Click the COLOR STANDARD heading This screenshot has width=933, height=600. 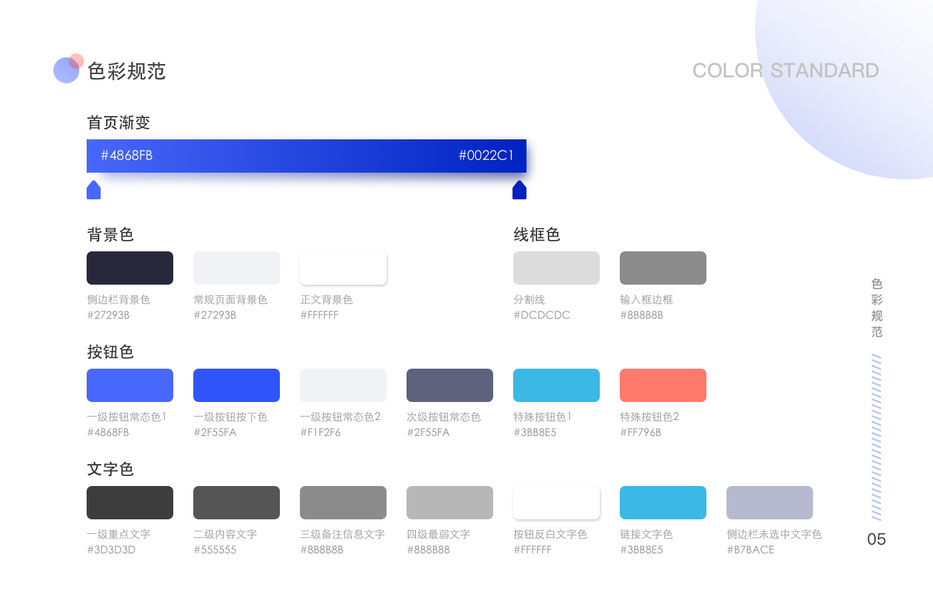tap(785, 70)
